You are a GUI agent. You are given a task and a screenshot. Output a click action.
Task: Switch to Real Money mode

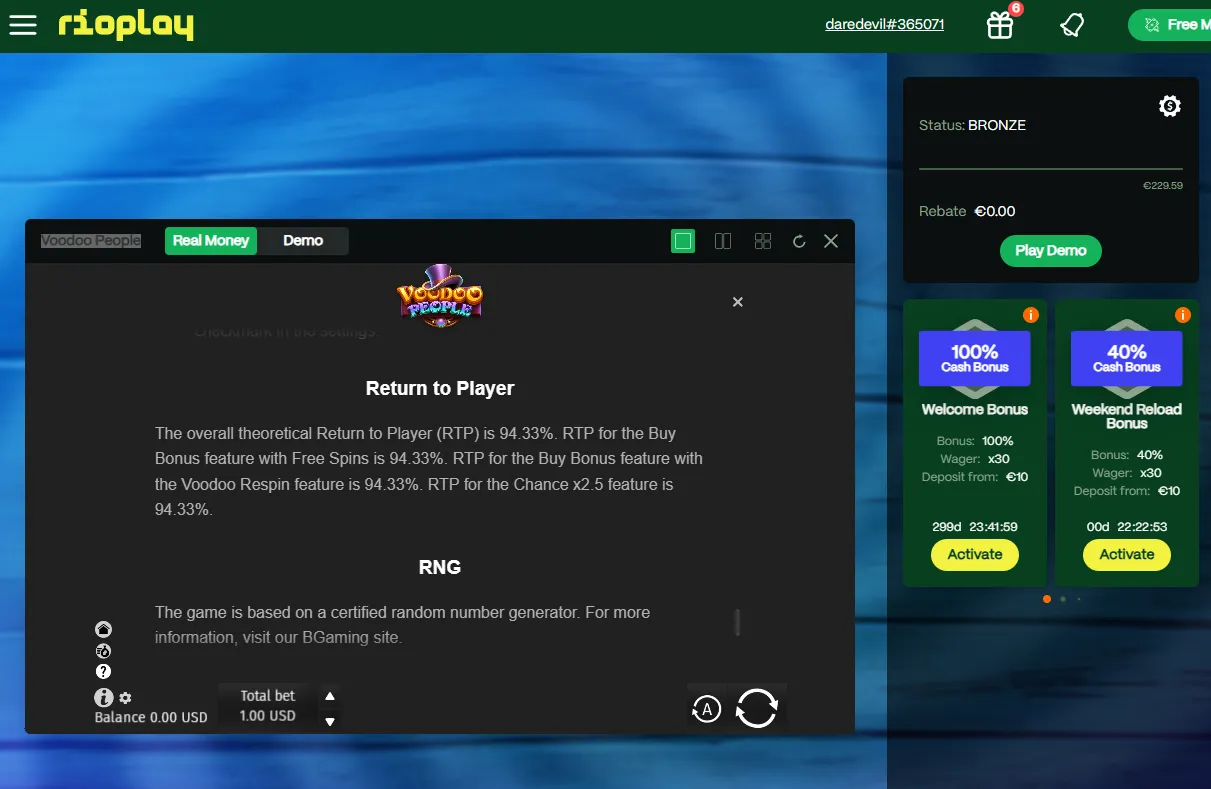211,241
